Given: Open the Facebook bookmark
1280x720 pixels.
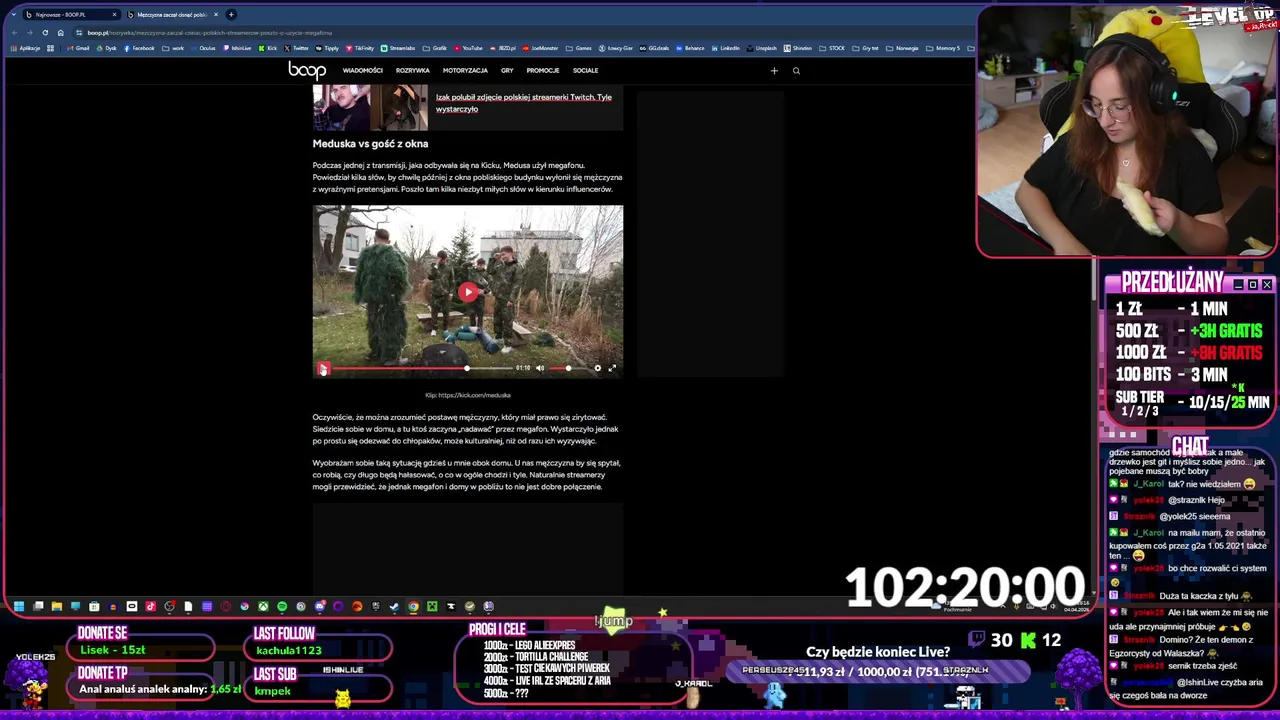Looking at the screenshot, I should 139,48.
